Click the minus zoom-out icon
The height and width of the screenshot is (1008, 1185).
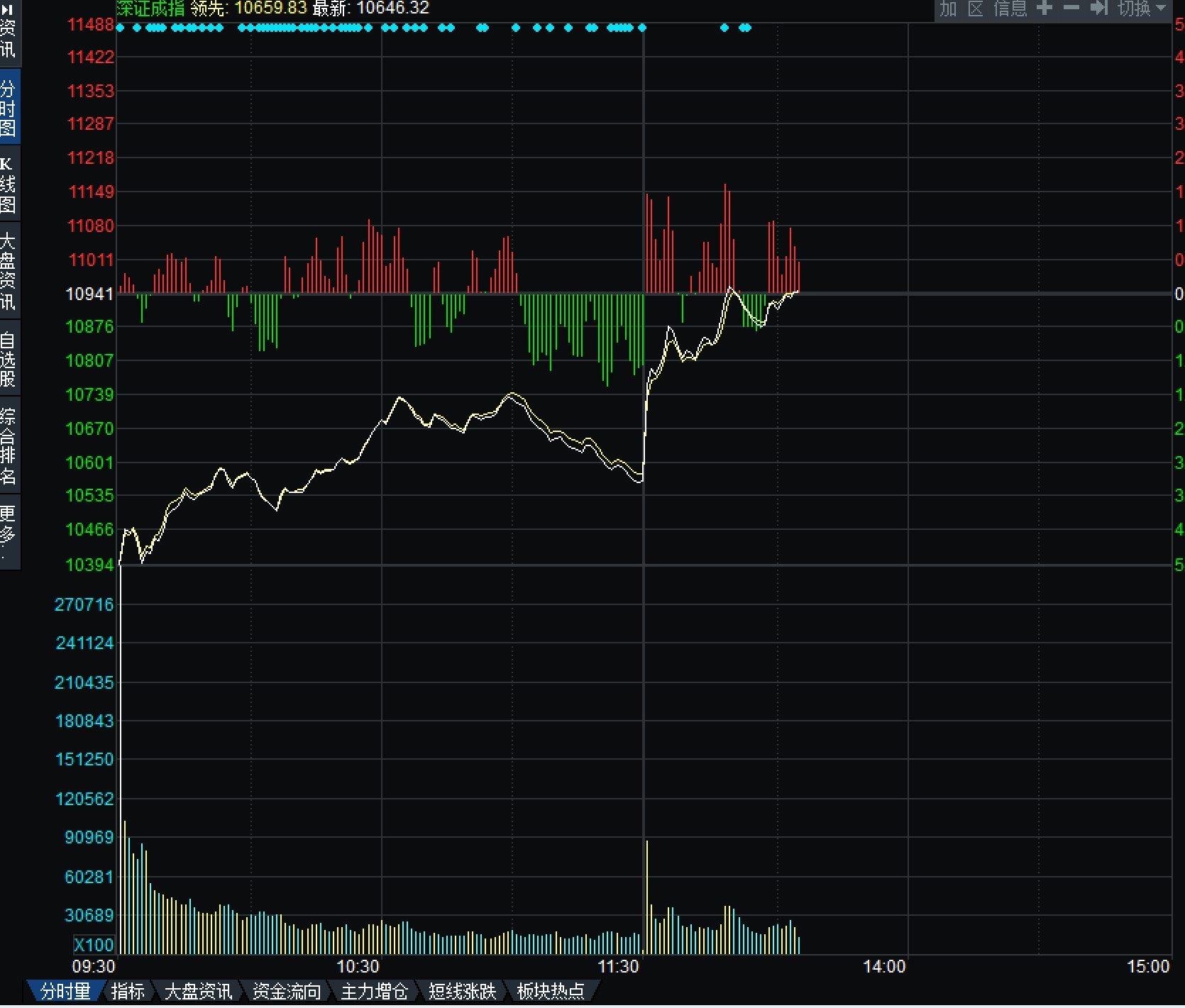(1071, 9)
